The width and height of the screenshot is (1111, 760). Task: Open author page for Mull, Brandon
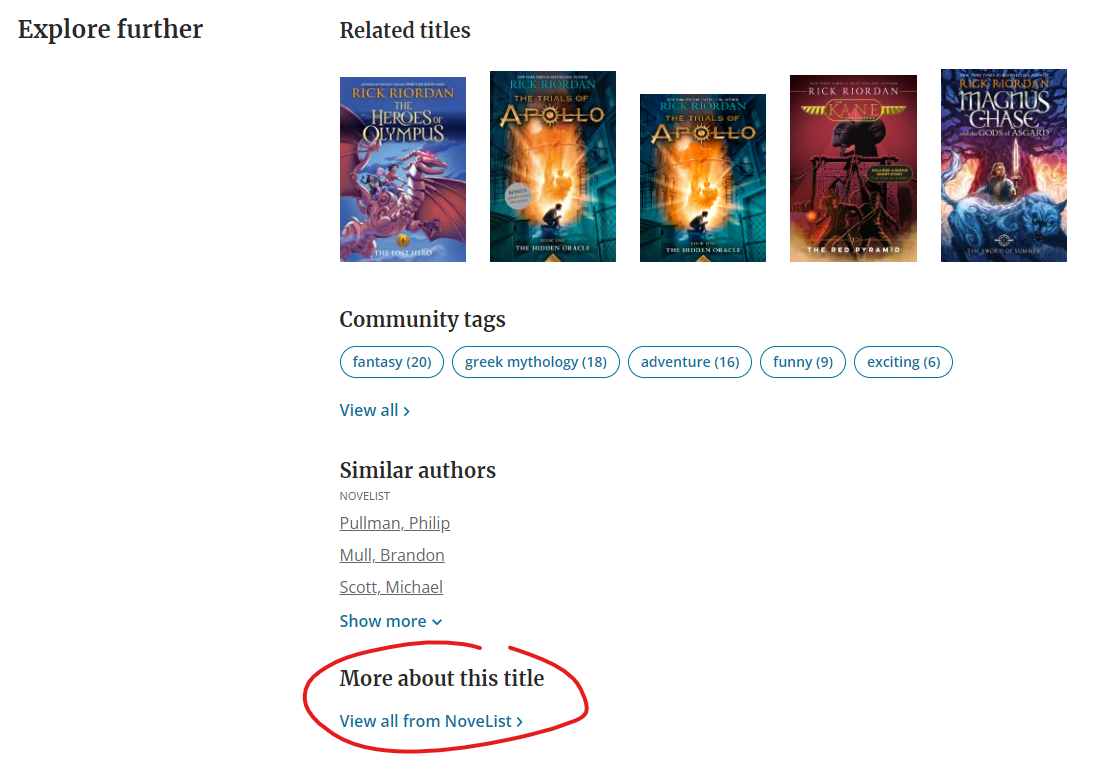[x=391, y=554]
